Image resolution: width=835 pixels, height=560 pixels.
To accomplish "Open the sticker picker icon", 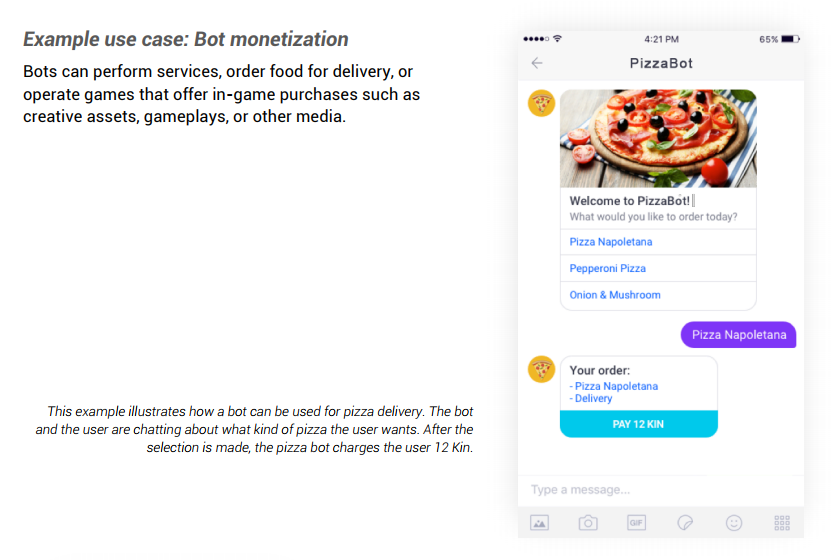I will (685, 522).
